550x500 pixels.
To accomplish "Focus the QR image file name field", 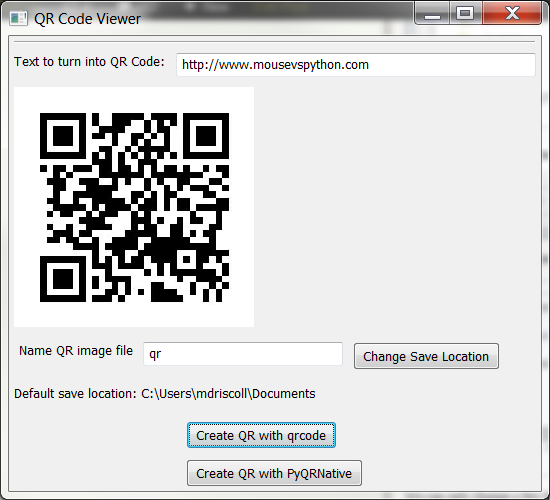I will [243, 354].
